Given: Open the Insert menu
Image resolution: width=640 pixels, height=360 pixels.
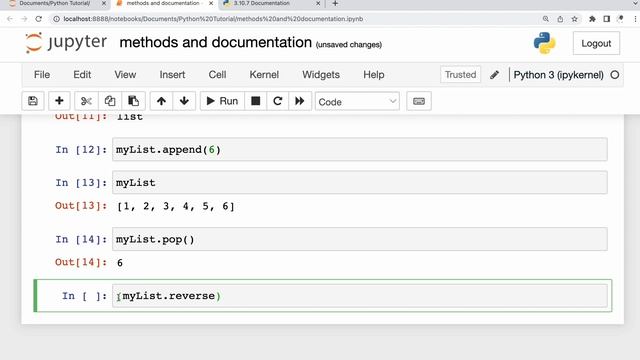Looking at the screenshot, I should tap(172, 75).
